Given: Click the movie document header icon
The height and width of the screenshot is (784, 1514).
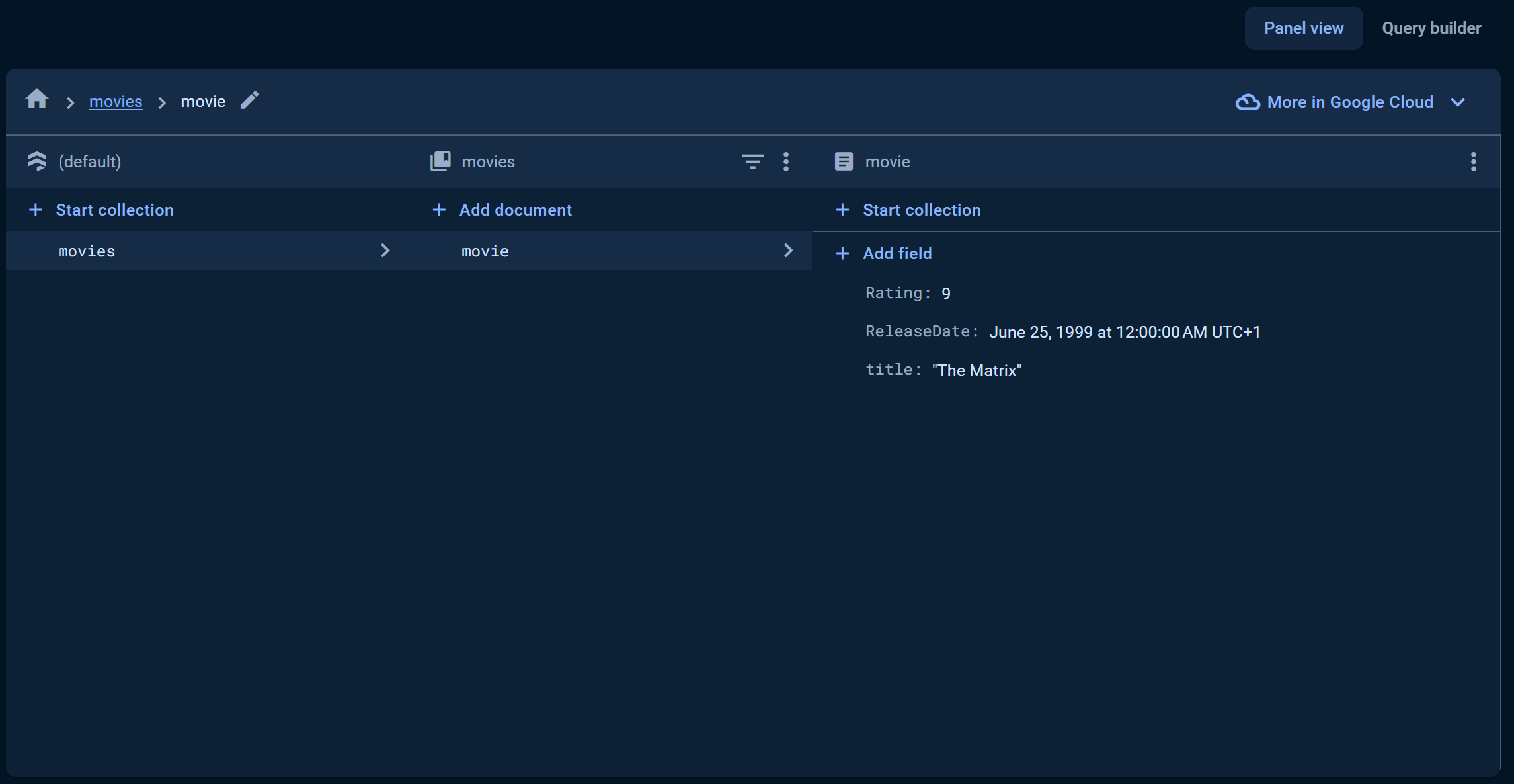Looking at the screenshot, I should pyautogui.click(x=844, y=162).
